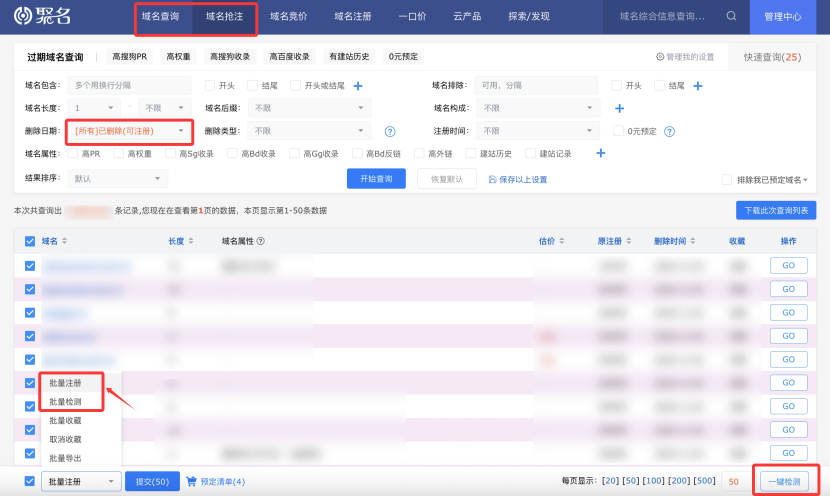
Task: Click the help icon beside 0元预定 checkbox
Action: point(670,131)
